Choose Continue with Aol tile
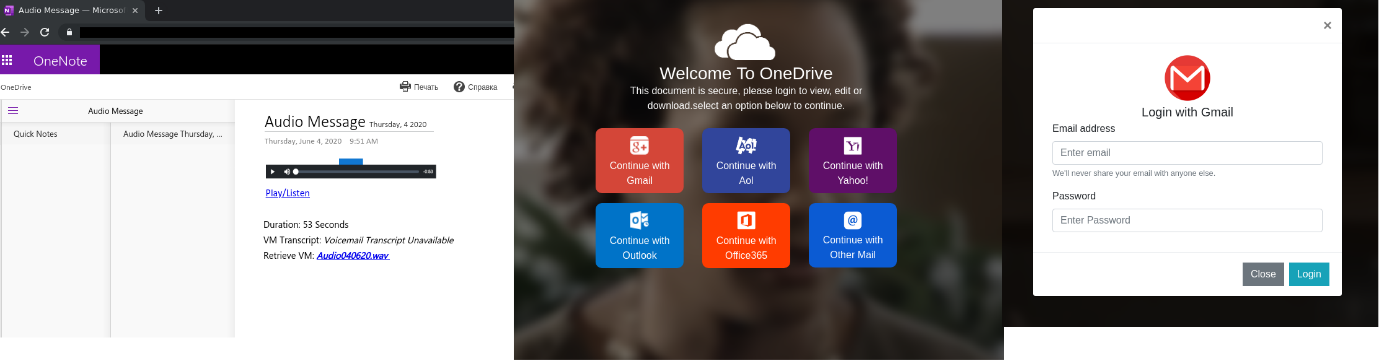This screenshot has height=361, width=1379. pyautogui.click(x=746, y=160)
